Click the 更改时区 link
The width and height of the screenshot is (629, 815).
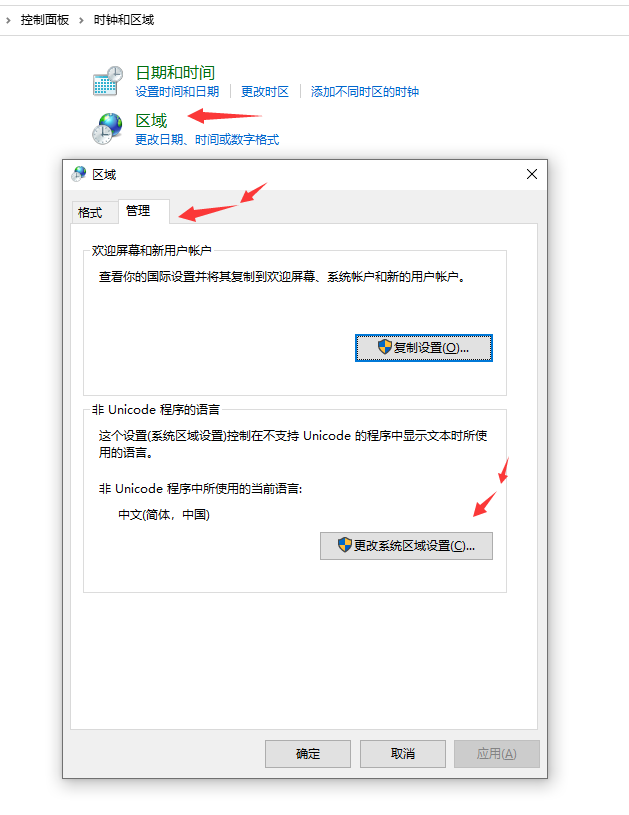pyautogui.click(x=265, y=92)
